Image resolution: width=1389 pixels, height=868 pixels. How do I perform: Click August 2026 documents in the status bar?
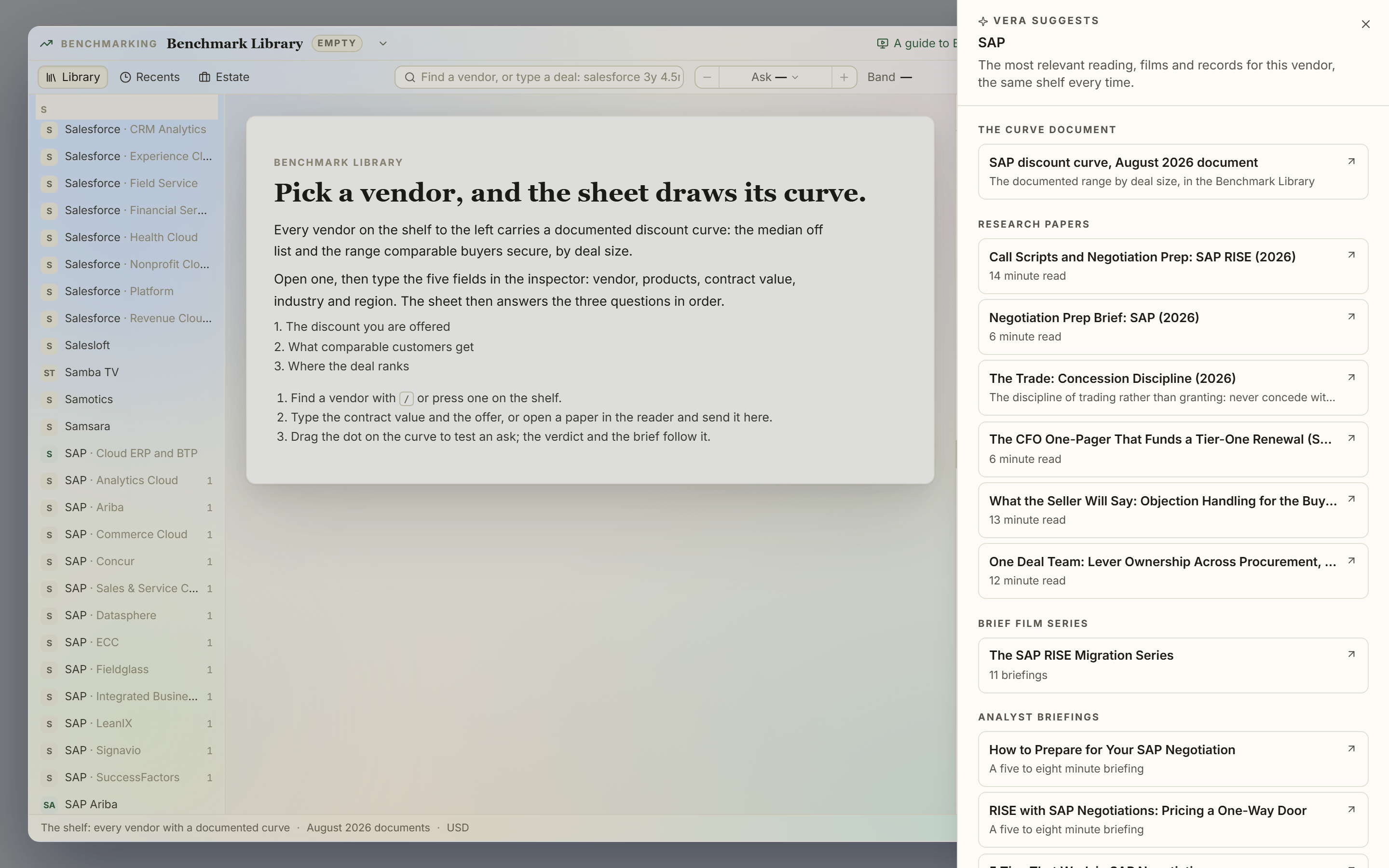point(368,828)
